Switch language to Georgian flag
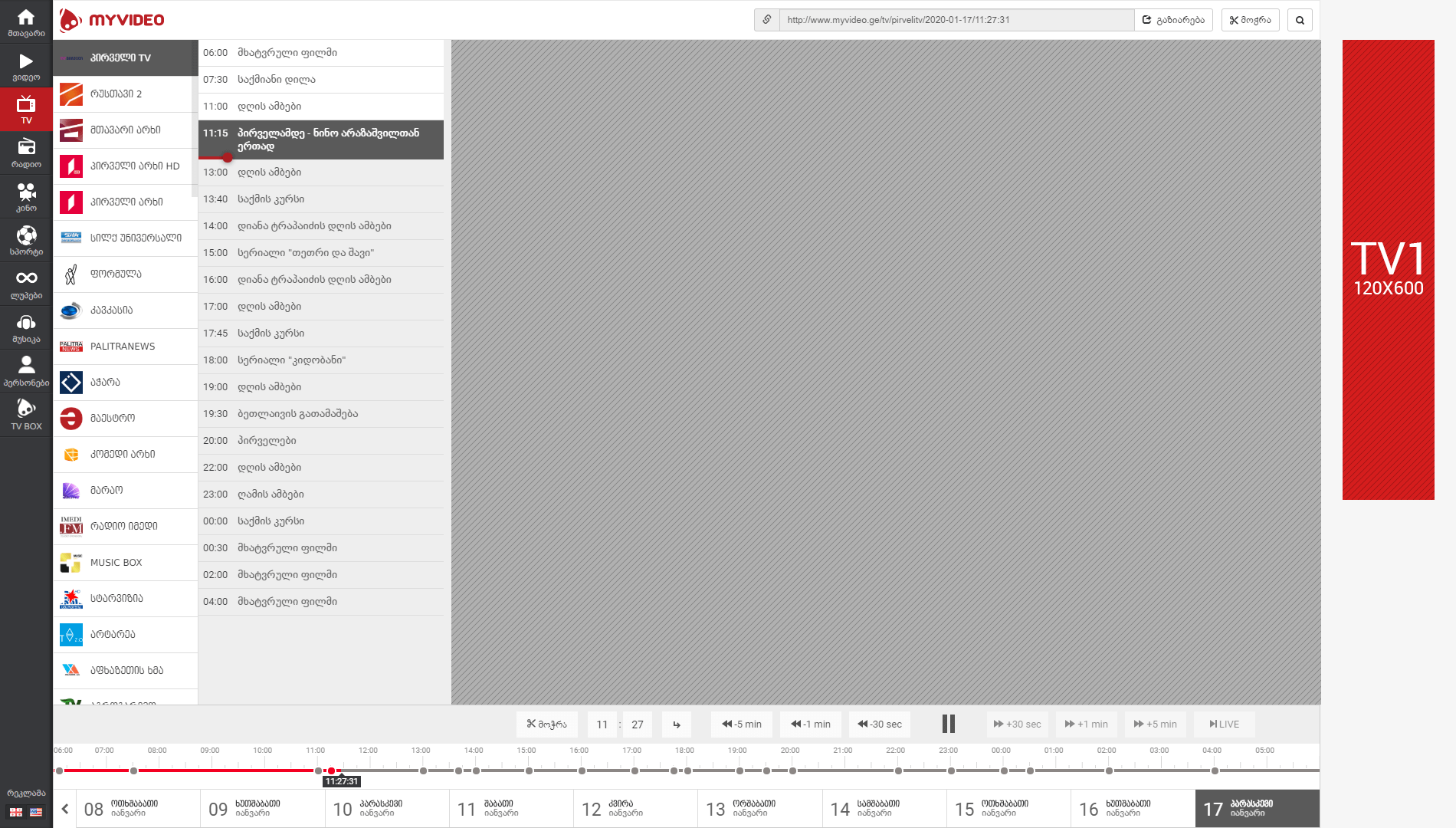 click(x=16, y=812)
